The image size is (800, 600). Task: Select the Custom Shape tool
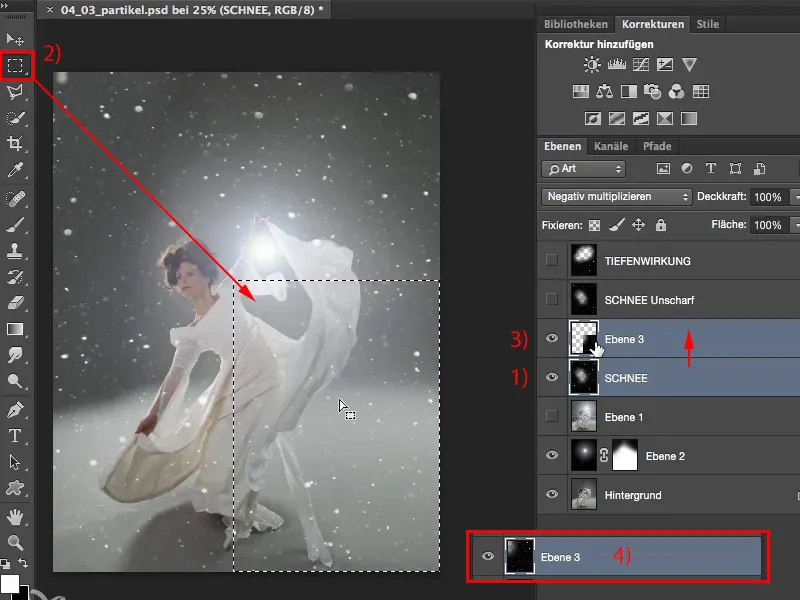point(15,488)
